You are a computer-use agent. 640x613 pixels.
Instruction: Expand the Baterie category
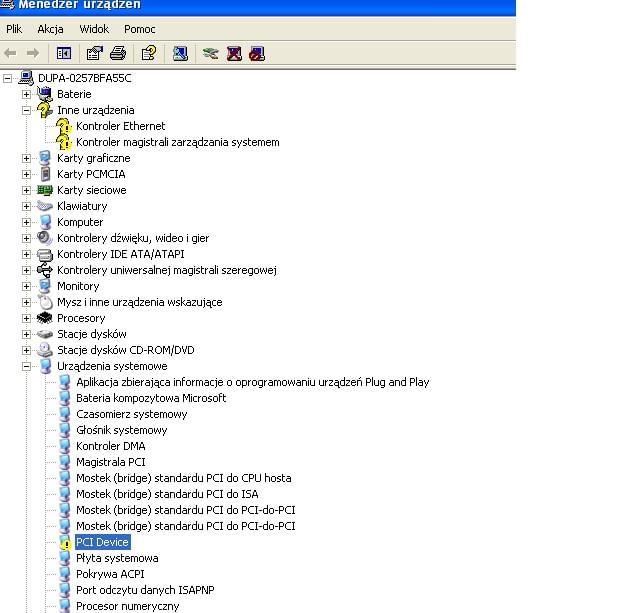27,94
